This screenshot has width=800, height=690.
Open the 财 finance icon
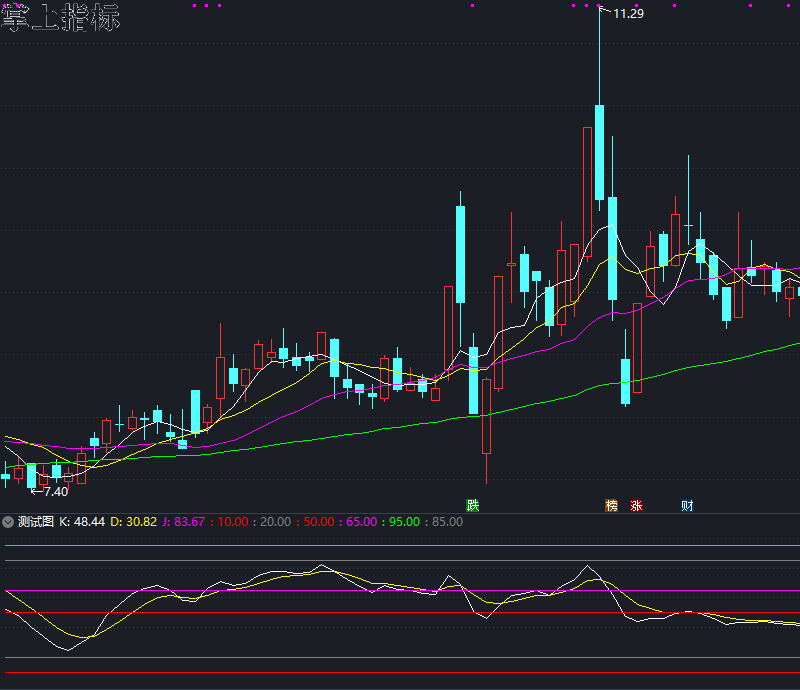[x=685, y=505]
